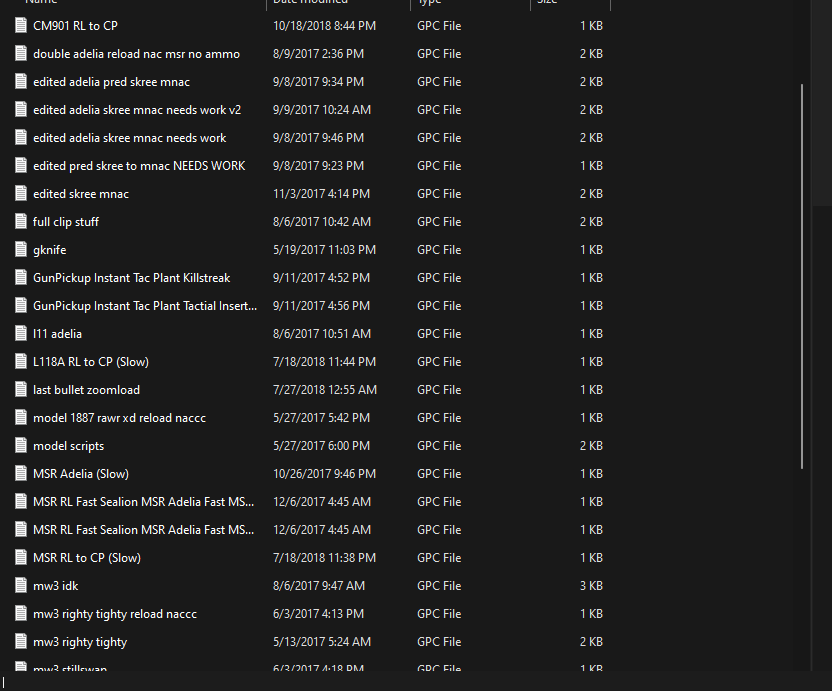Select the gknife file icon
This screenshot has height=691, width=832.
click(x=21, y=250)
